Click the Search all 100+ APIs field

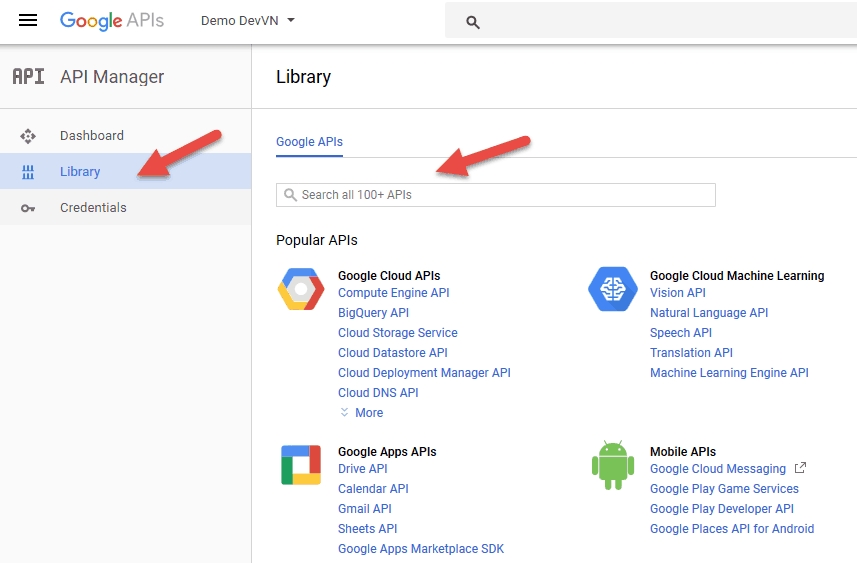pyautogui.click(x=496, y=195)
